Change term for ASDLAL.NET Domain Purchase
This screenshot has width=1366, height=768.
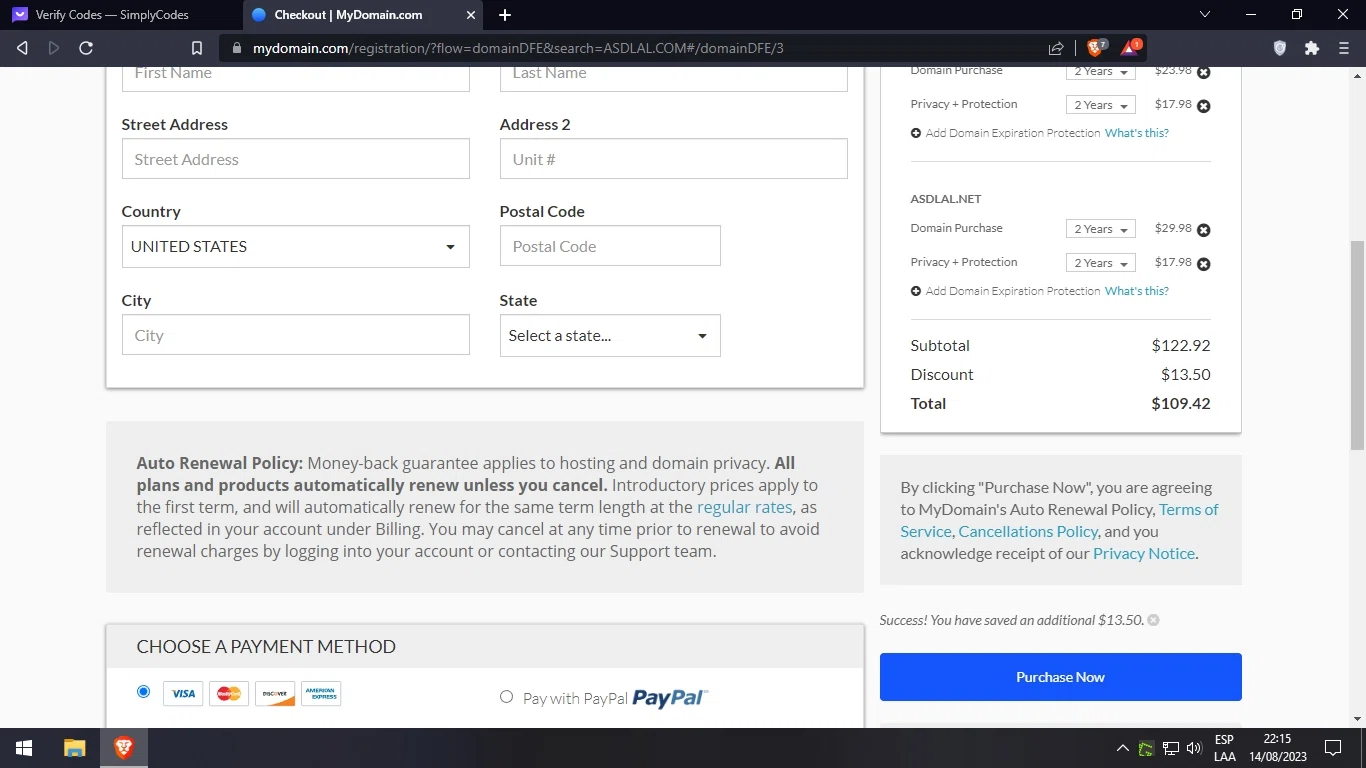point(1100,229)
